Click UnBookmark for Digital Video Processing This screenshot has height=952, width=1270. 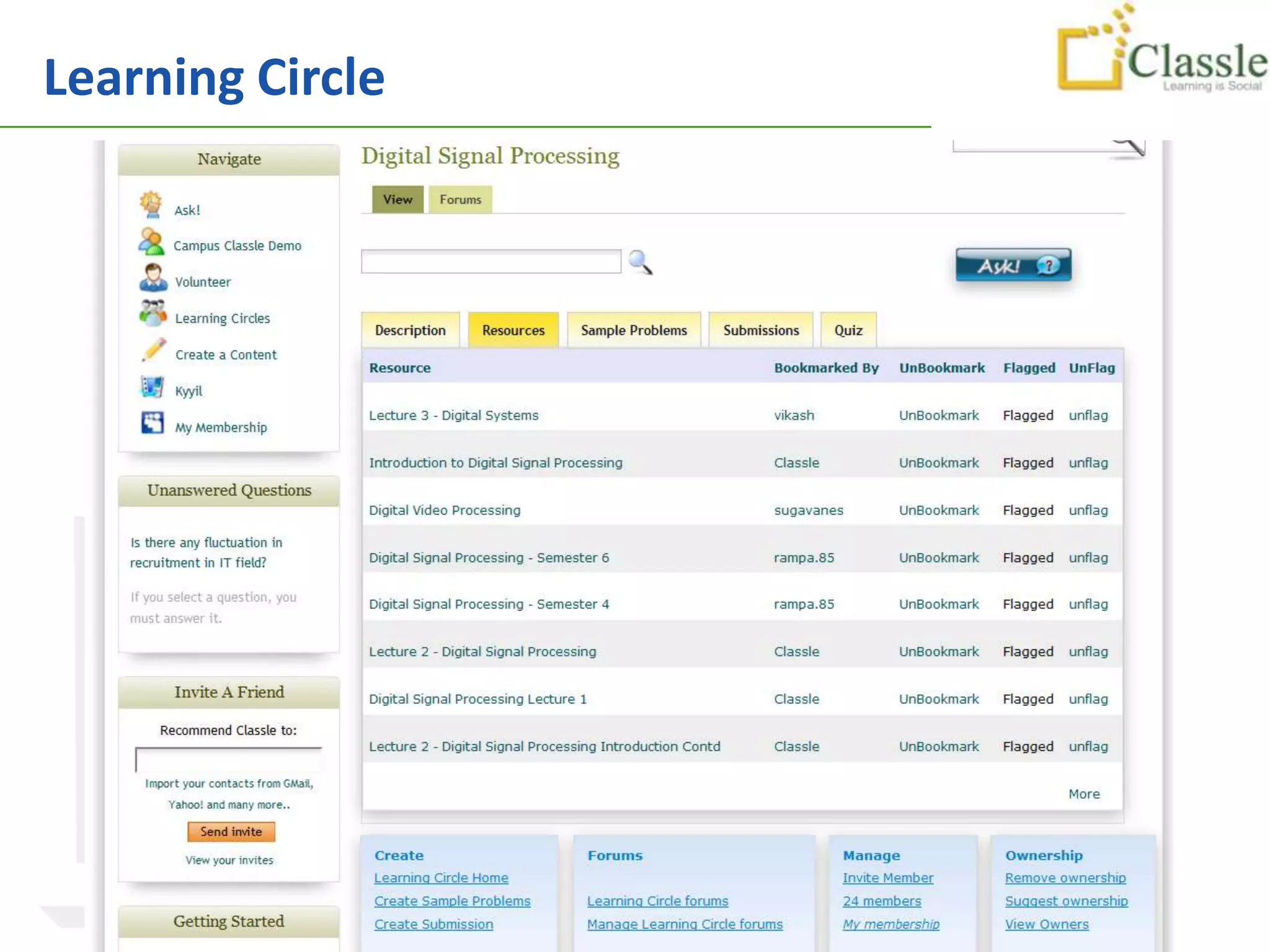[939, 510]
